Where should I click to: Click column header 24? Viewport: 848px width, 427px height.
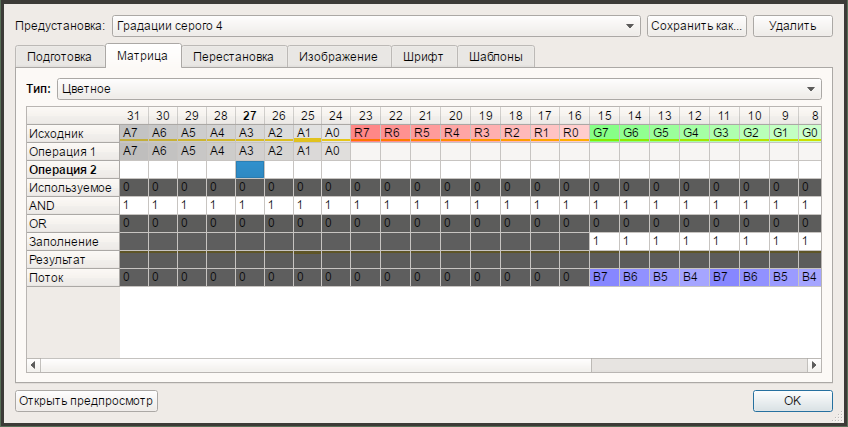pyautogui.click(x=336, y=116)
